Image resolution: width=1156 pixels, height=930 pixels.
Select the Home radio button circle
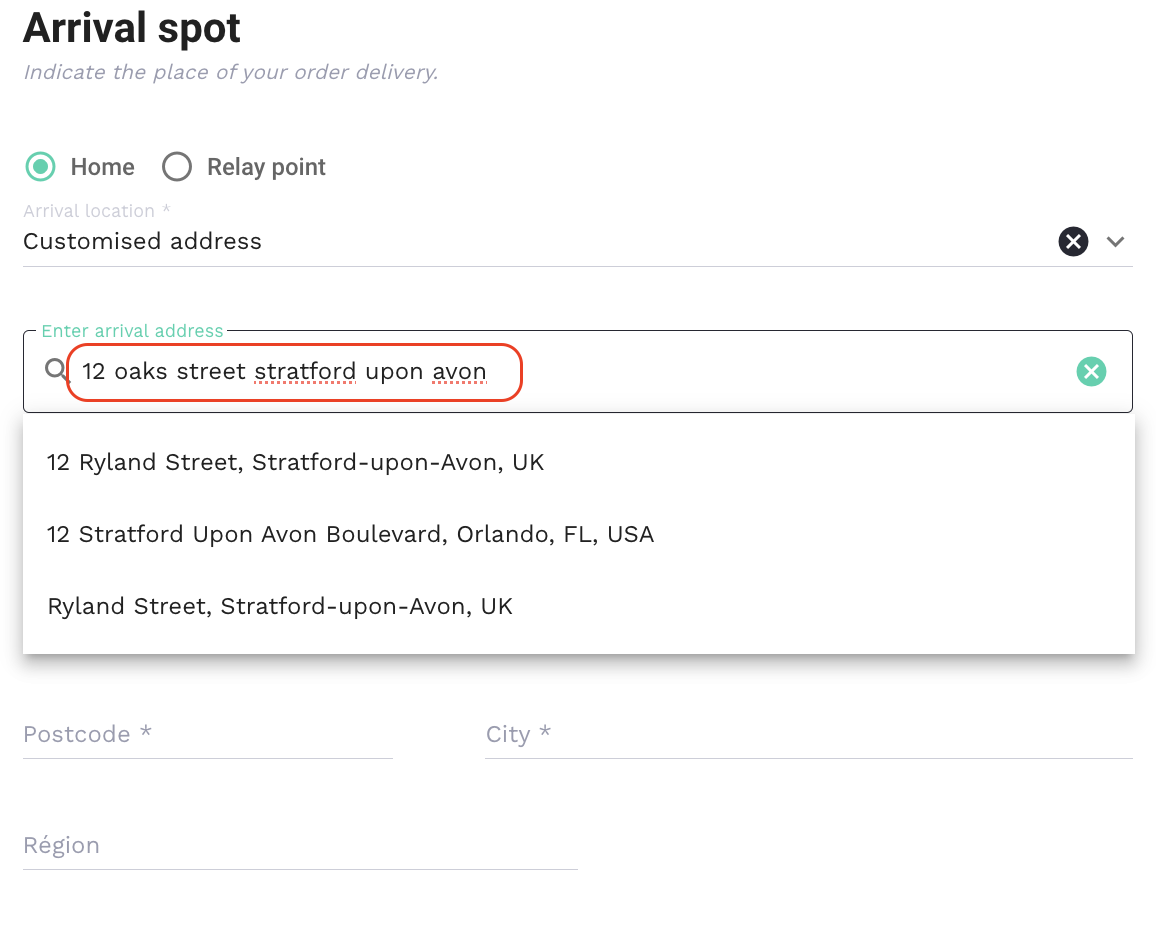(41, 167)
